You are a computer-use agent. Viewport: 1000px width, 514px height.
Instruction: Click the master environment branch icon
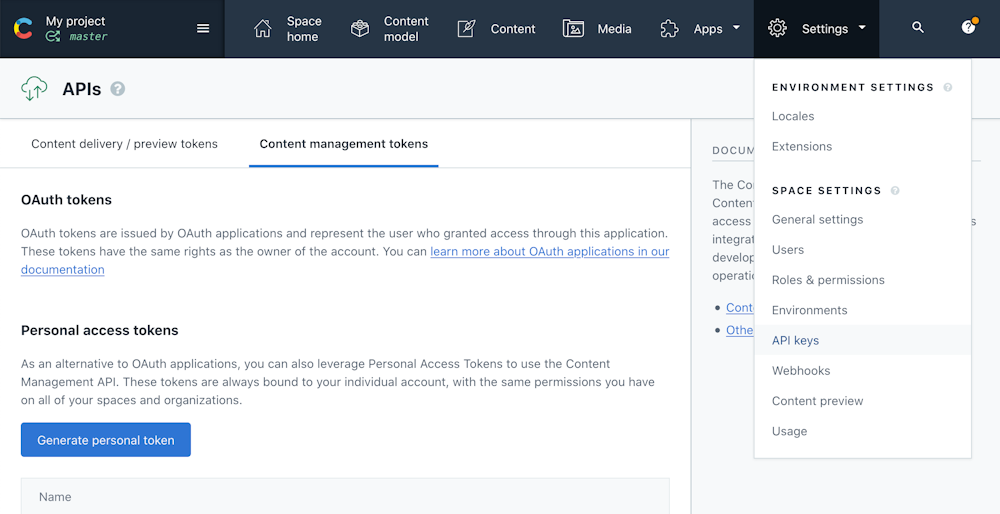coord(53,37)
